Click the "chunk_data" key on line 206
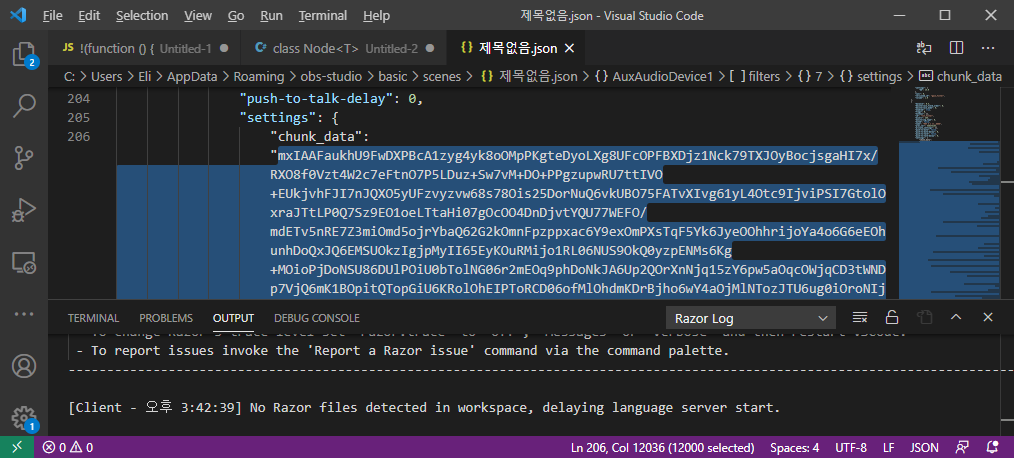 (319, 136)
